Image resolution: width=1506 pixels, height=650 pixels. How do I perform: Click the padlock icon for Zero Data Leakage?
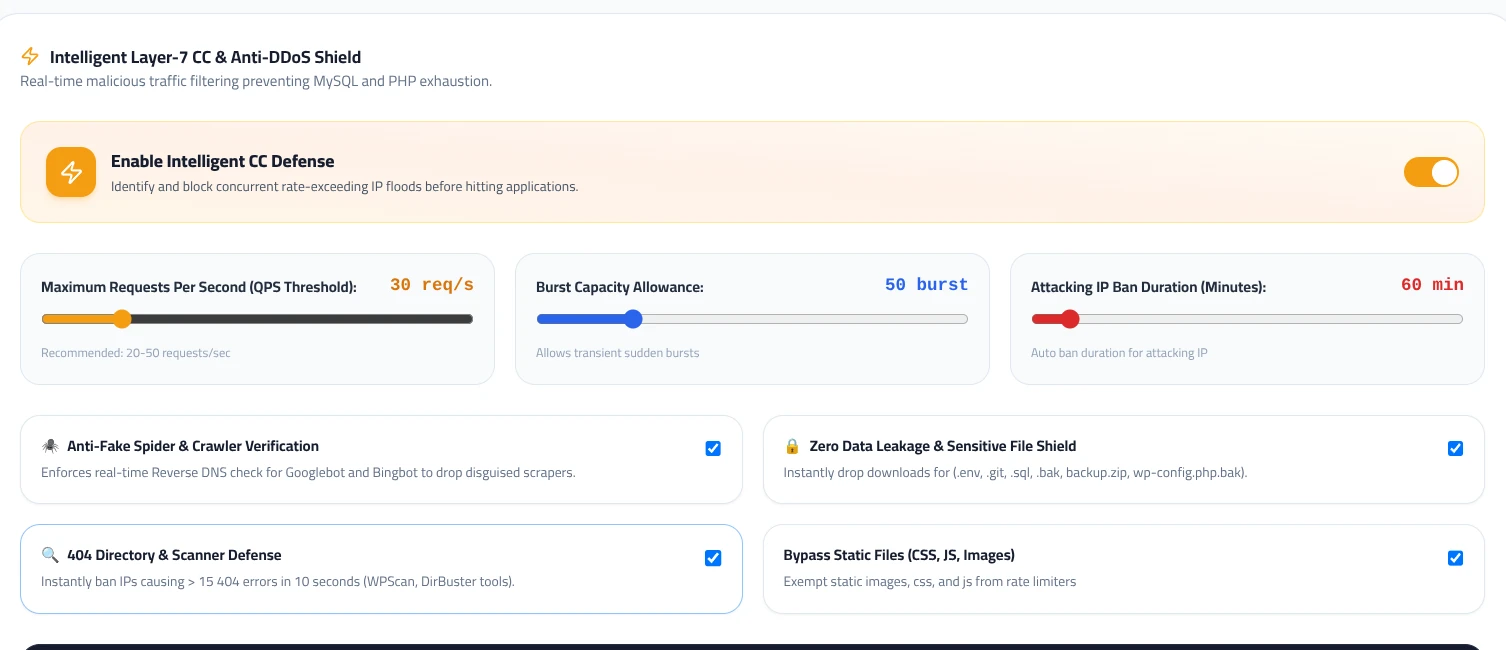(792, 446)
